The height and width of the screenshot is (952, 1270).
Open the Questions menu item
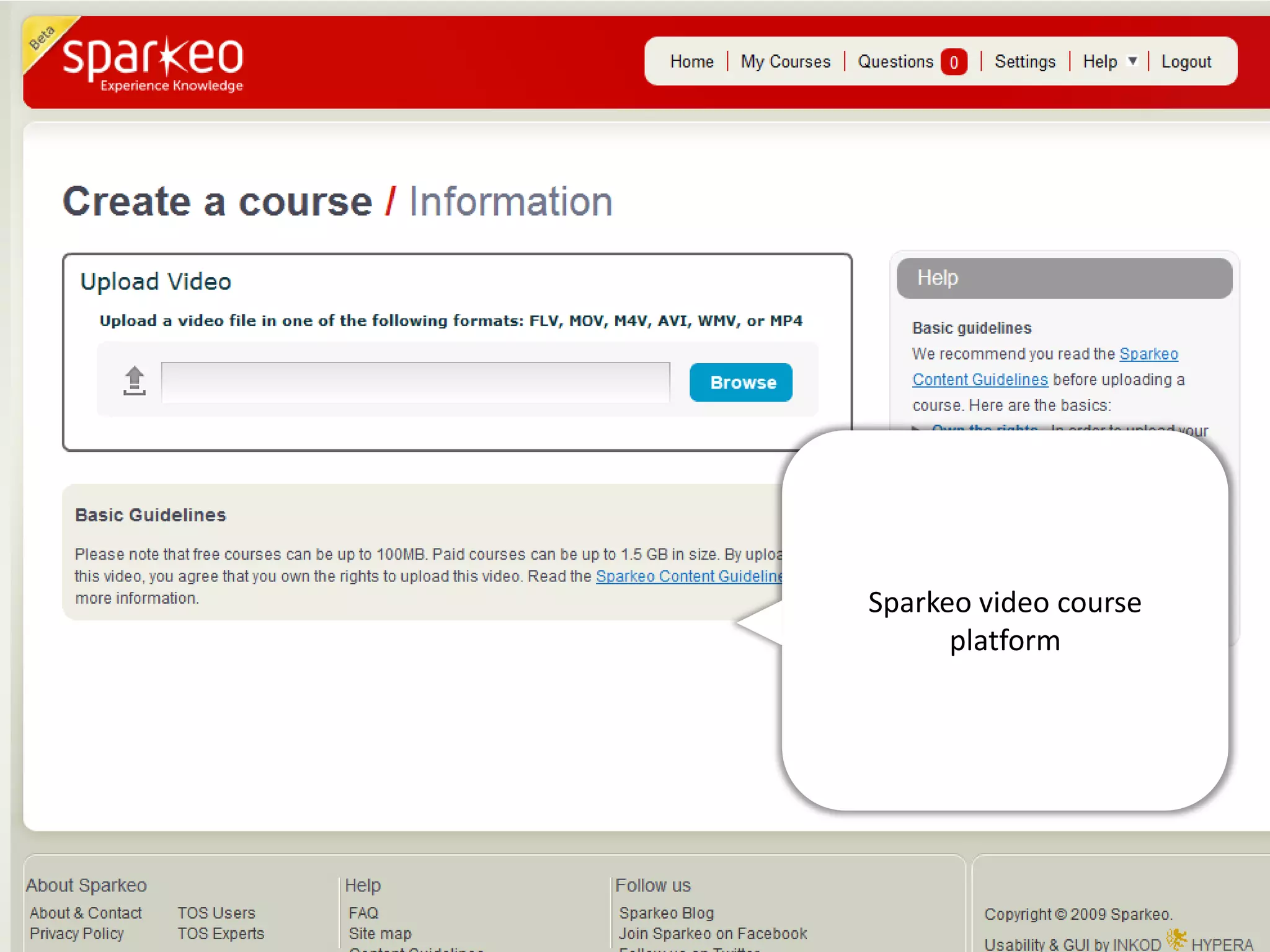[x=895, y=61]
